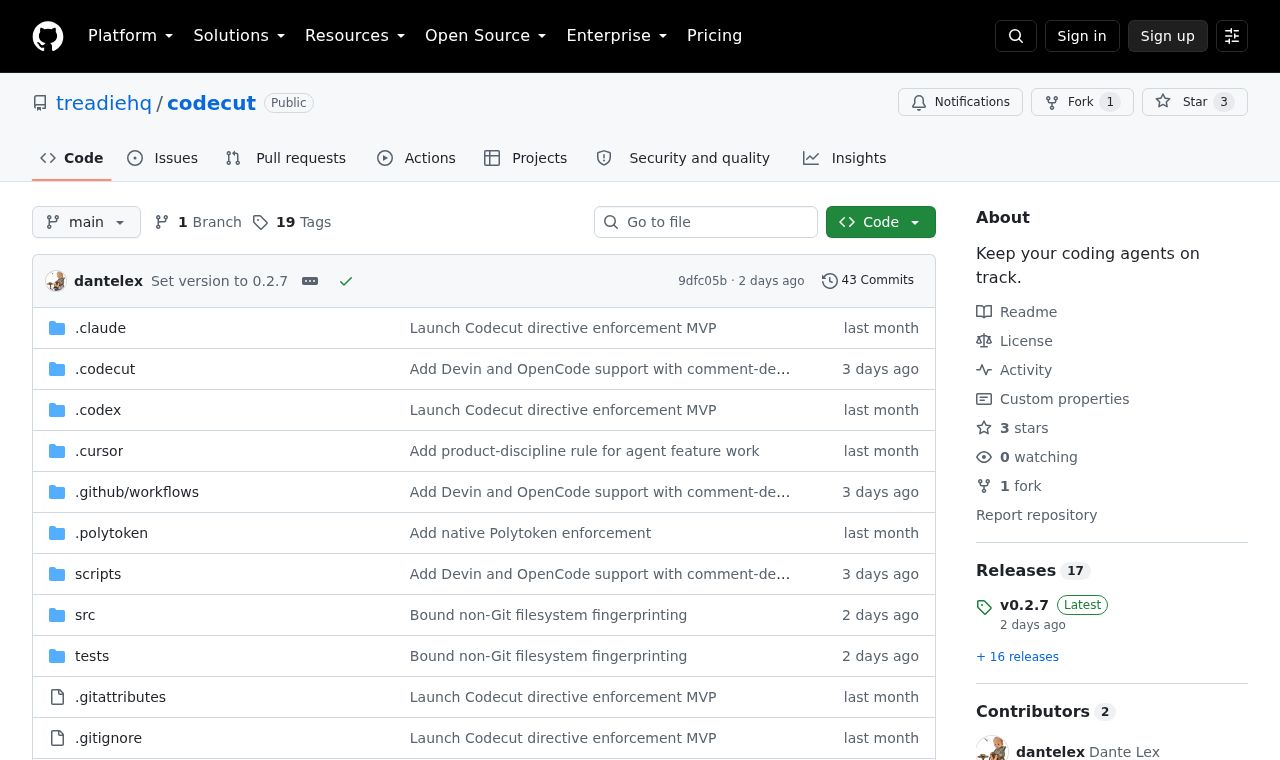Expand commit message ellipsis icon

[x=310, y=281]
